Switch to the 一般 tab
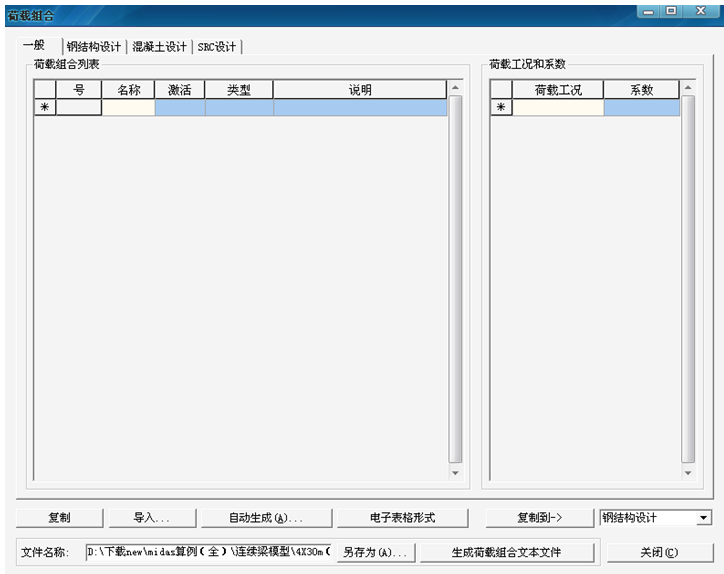 pyautogui.click(x=39, y=45)
